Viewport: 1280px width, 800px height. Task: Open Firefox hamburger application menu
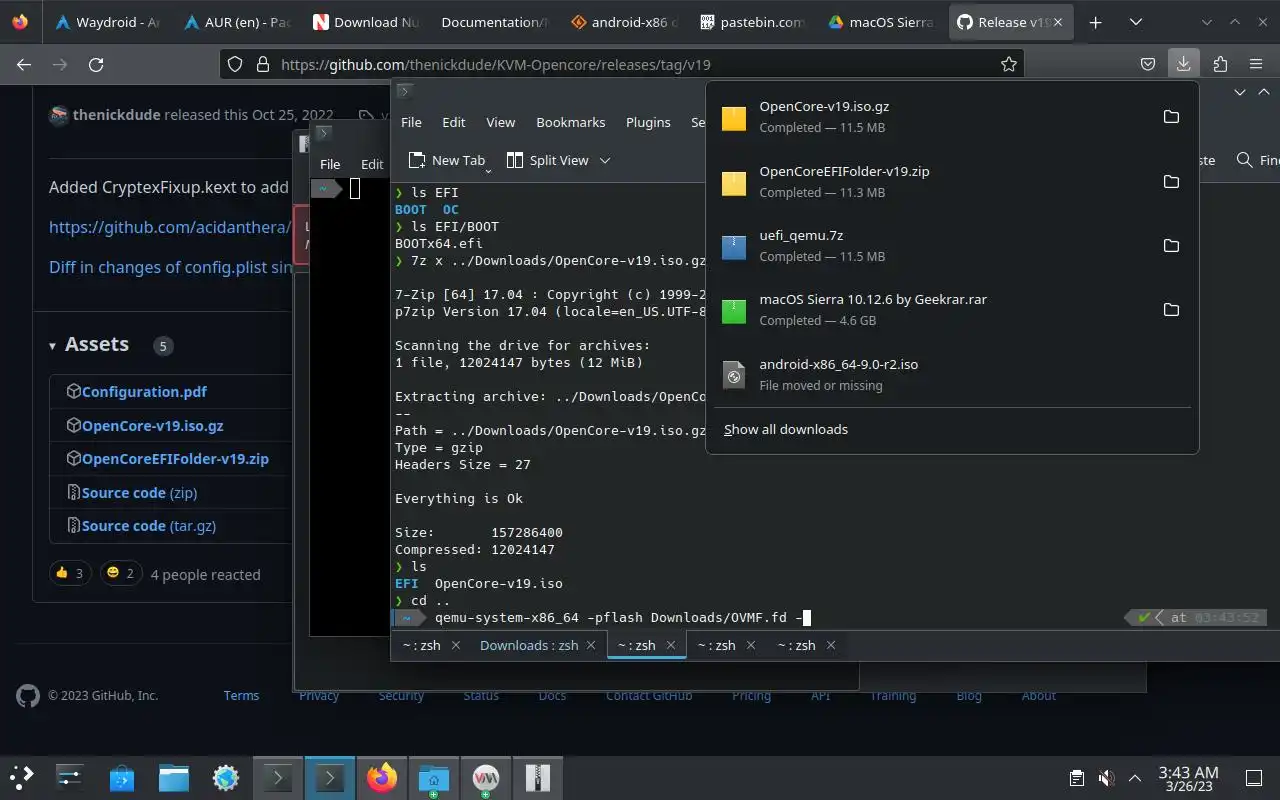coord(1256,64)
